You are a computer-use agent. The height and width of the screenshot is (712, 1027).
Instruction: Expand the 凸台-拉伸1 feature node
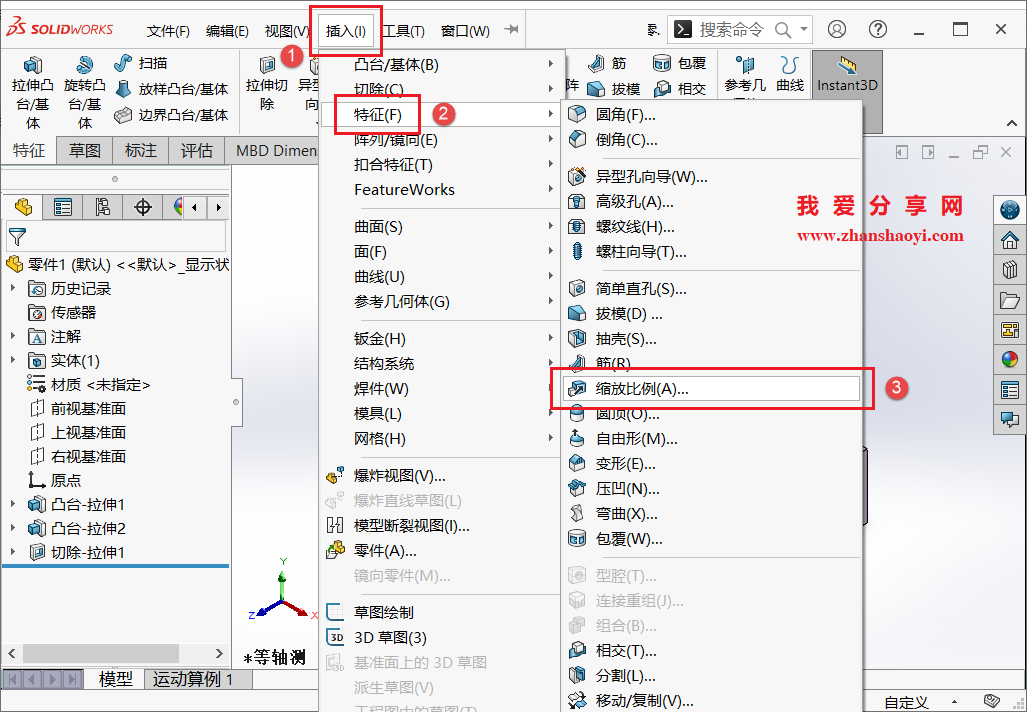click(x=13, y=504)
